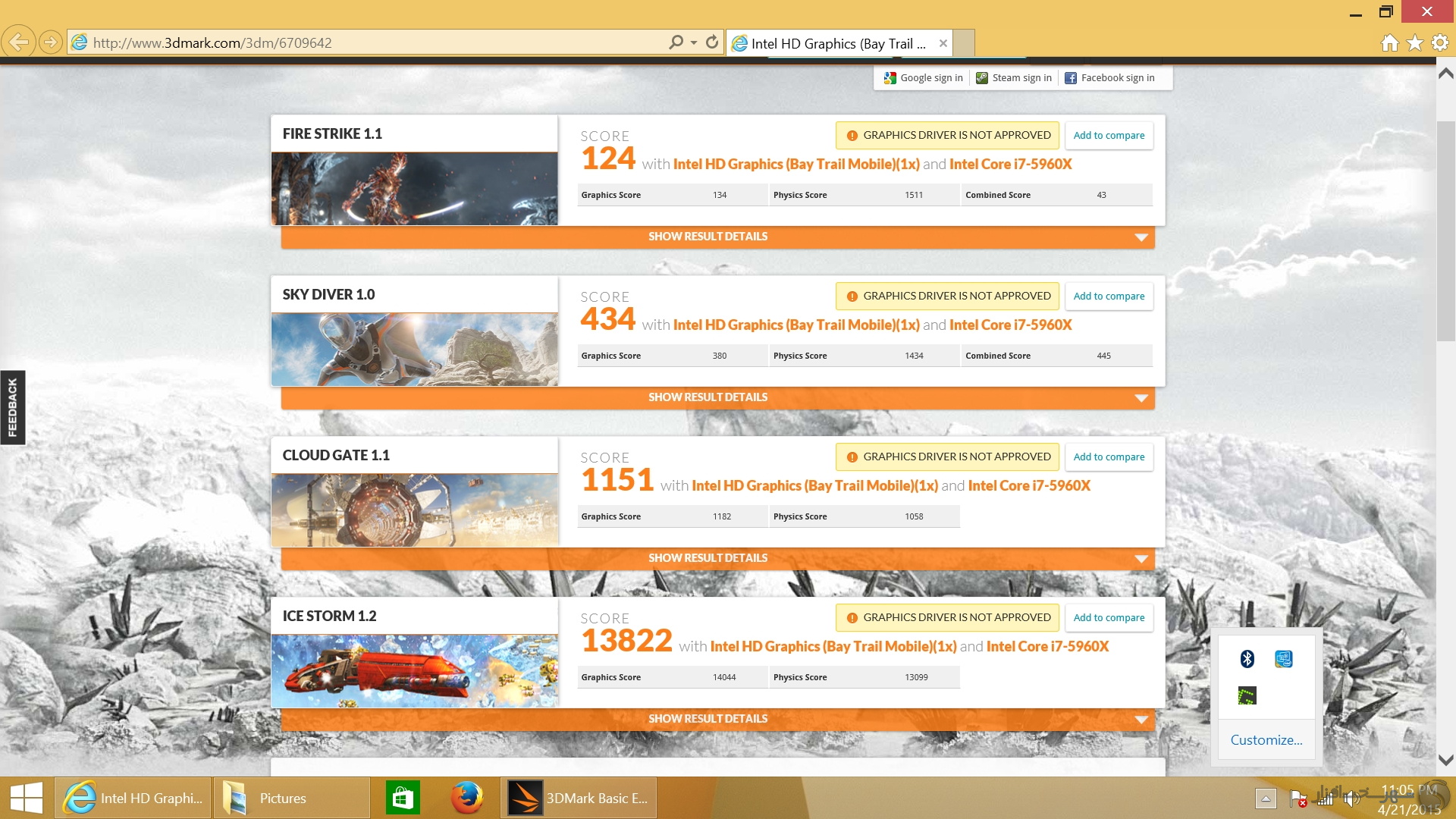
Task: Open the browser Home icon
Action: point(1389,43)
